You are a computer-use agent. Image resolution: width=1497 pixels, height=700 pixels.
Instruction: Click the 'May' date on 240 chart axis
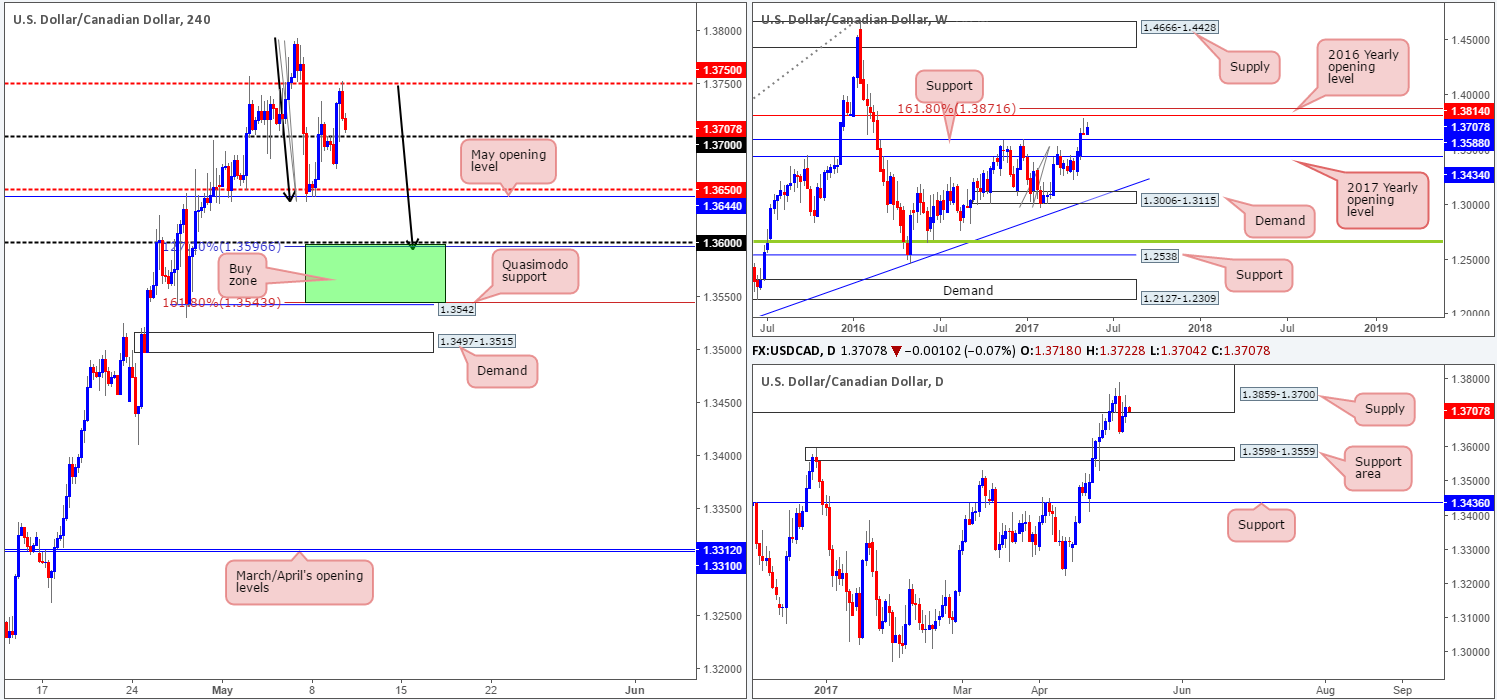(x=223, y=690)
